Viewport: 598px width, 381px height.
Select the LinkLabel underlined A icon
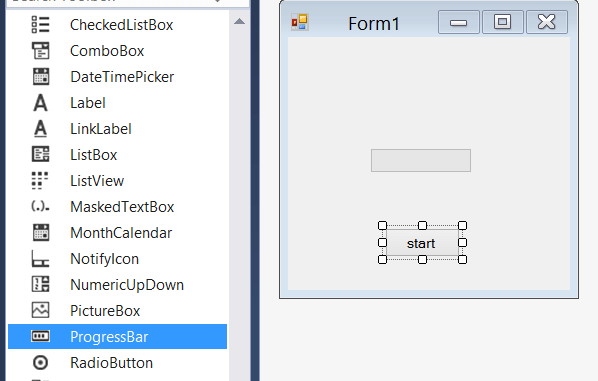click(x=40, y=129)
